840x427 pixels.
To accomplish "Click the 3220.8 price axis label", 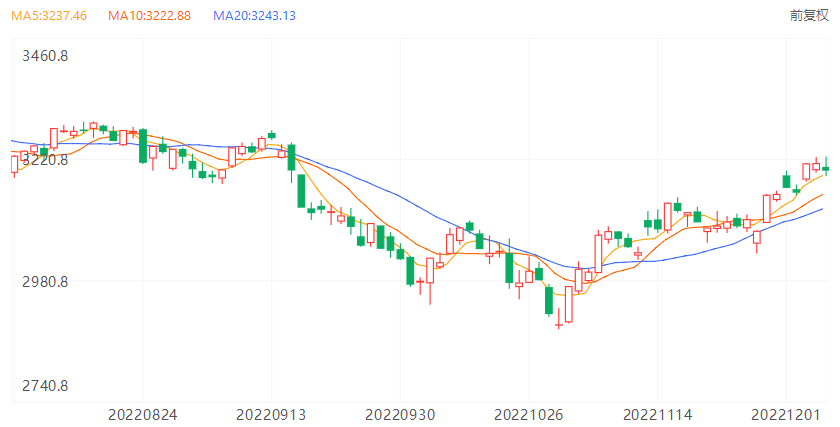I will [44, 159].
